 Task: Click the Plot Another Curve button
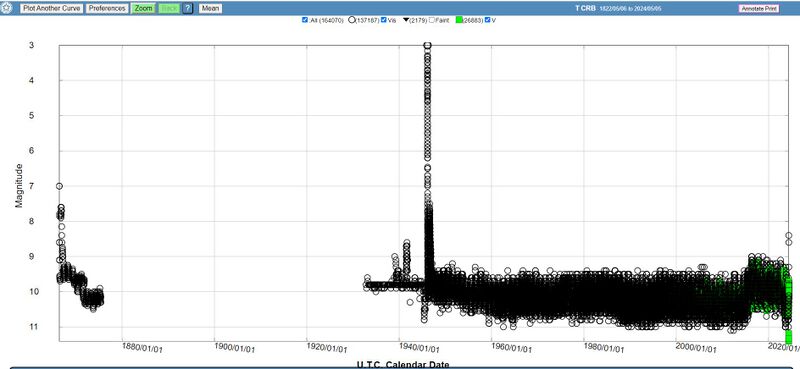[52, 9]
